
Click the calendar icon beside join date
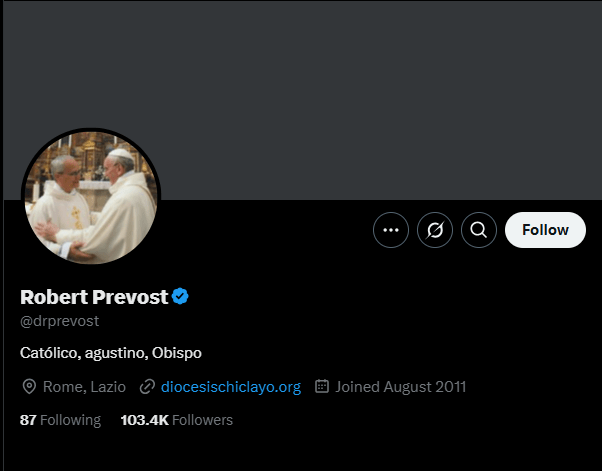click(x=322, y=386)
